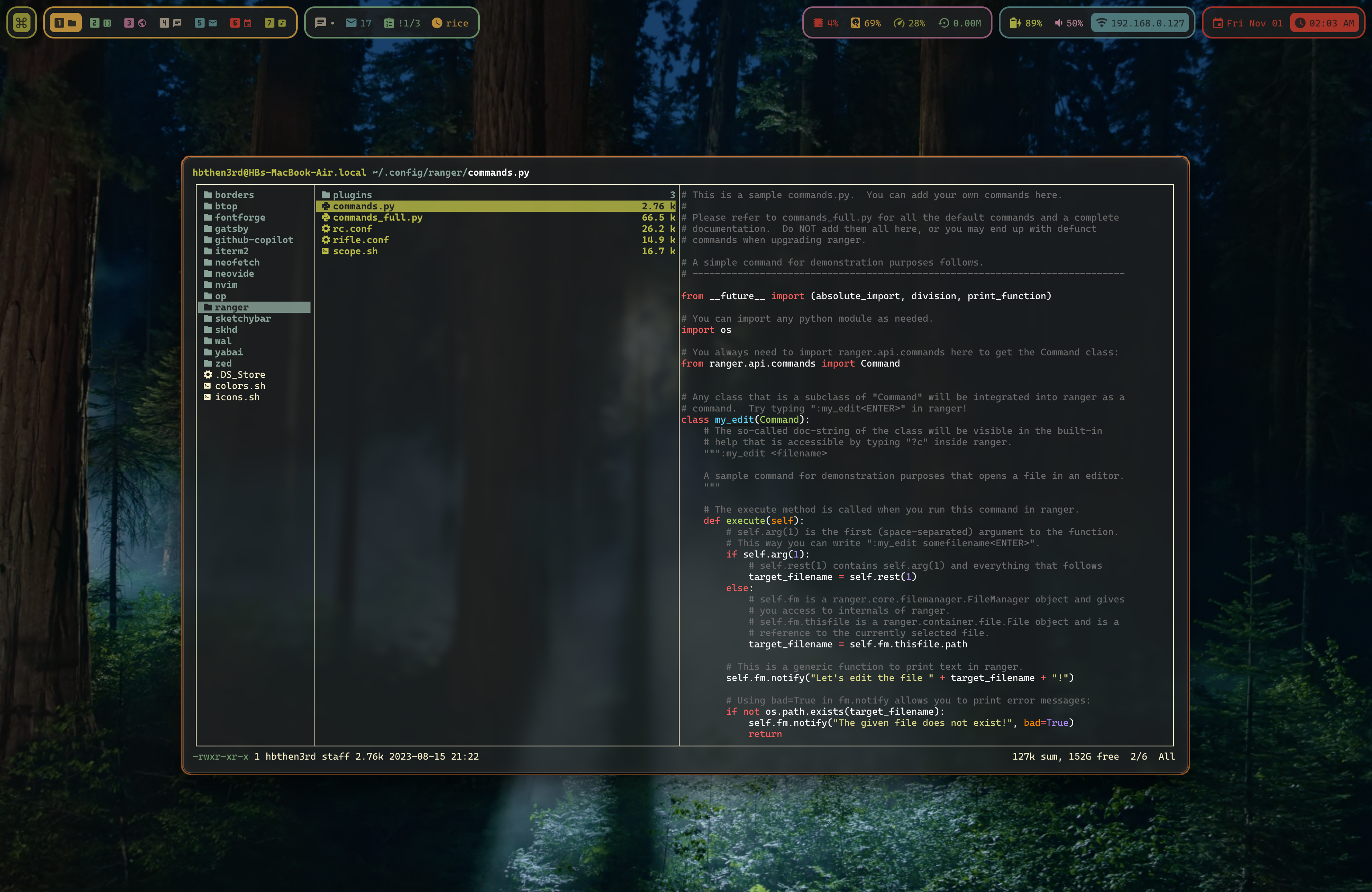Click the -rwxr-xr-x permissions in status bar
Image resolution: width=1372 pixels, height=892 pixels.
point(220,756)
